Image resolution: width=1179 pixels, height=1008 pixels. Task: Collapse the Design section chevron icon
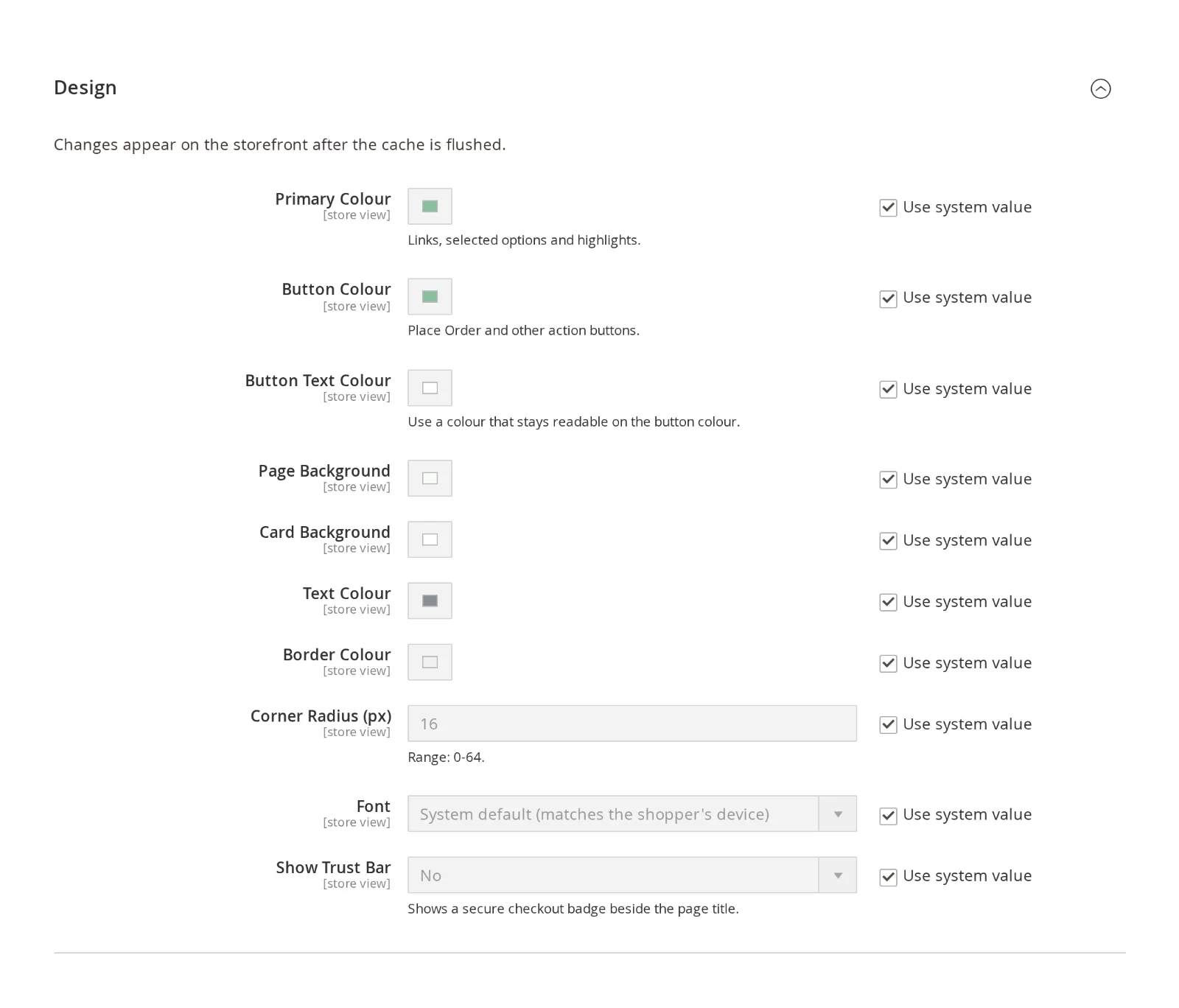pyautogui.click(x=1100, y=88)
